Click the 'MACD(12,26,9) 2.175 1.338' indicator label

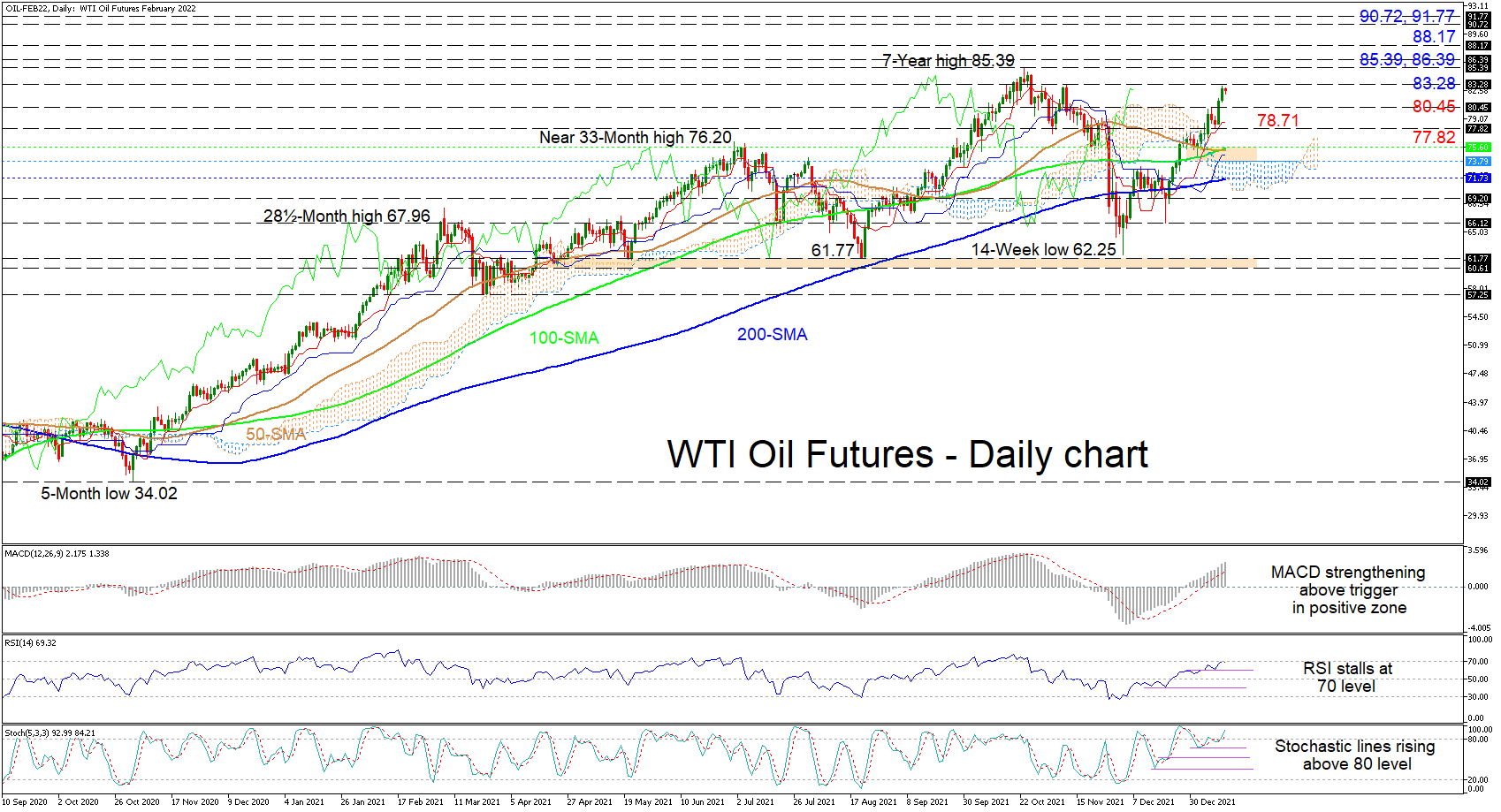tap(57, 554)
